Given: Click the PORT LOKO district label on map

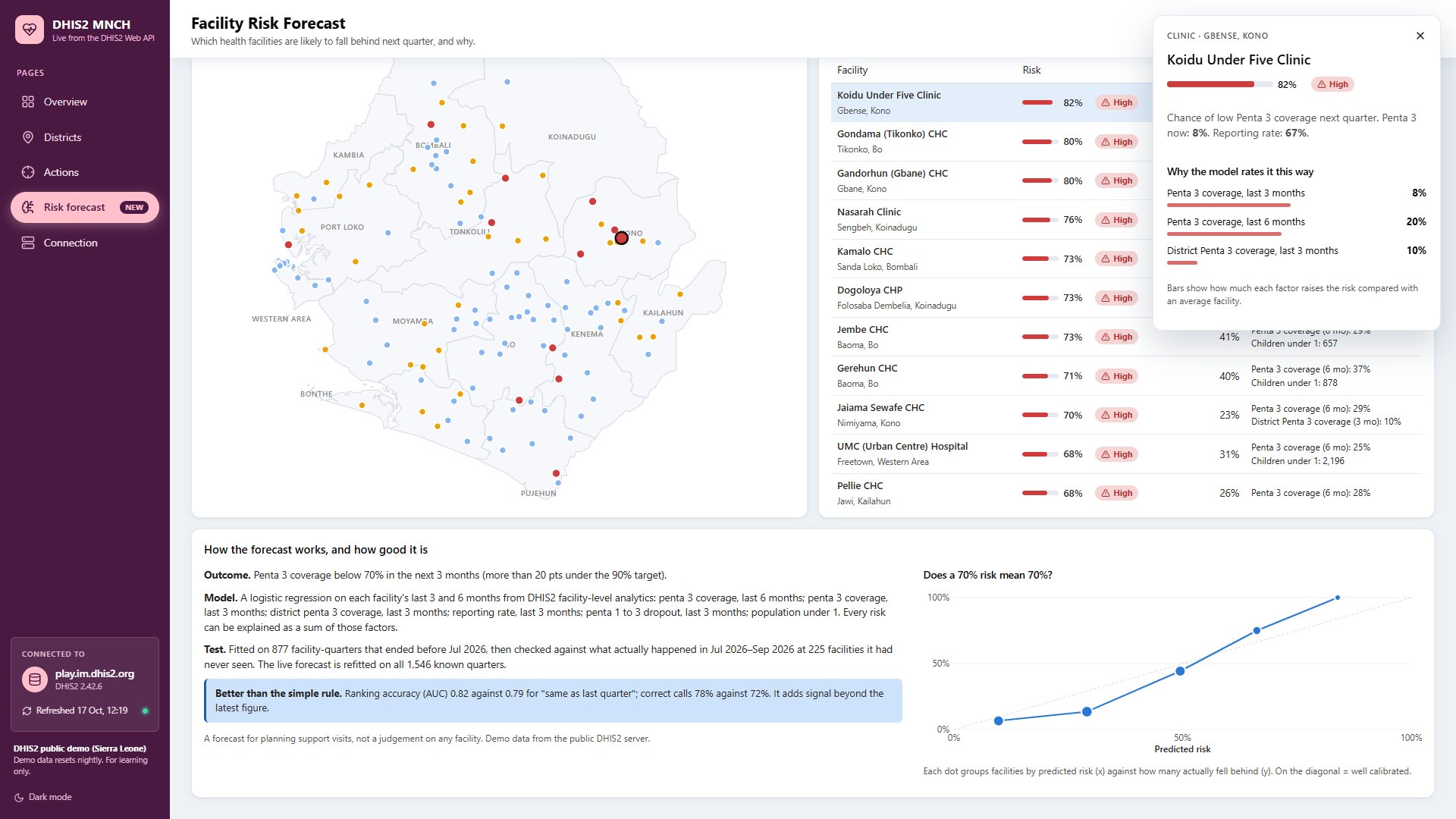Looking at the screenshot, I should pyautogui.click(x=342, y=227).
